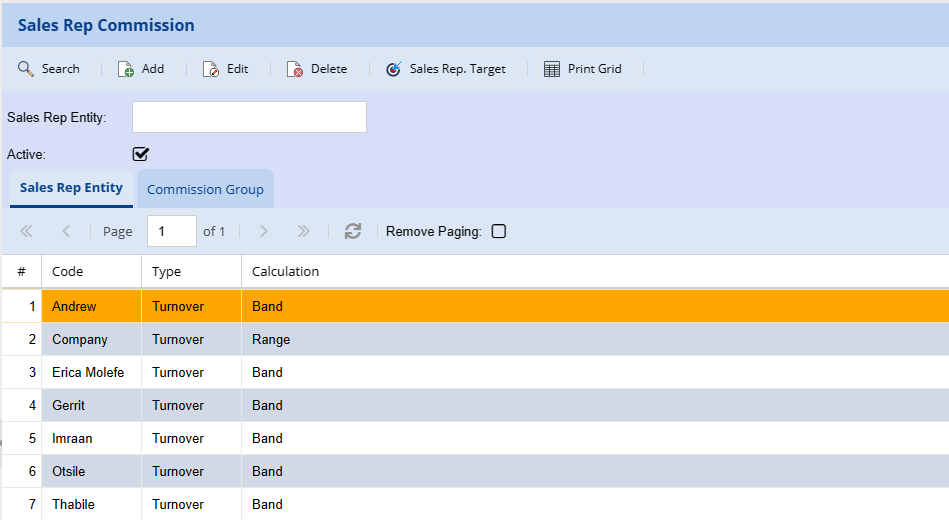The width and height of the screenshot is (949, 520).
Task: Open Sales Rep. Target icon
Action: pos(394,69)
